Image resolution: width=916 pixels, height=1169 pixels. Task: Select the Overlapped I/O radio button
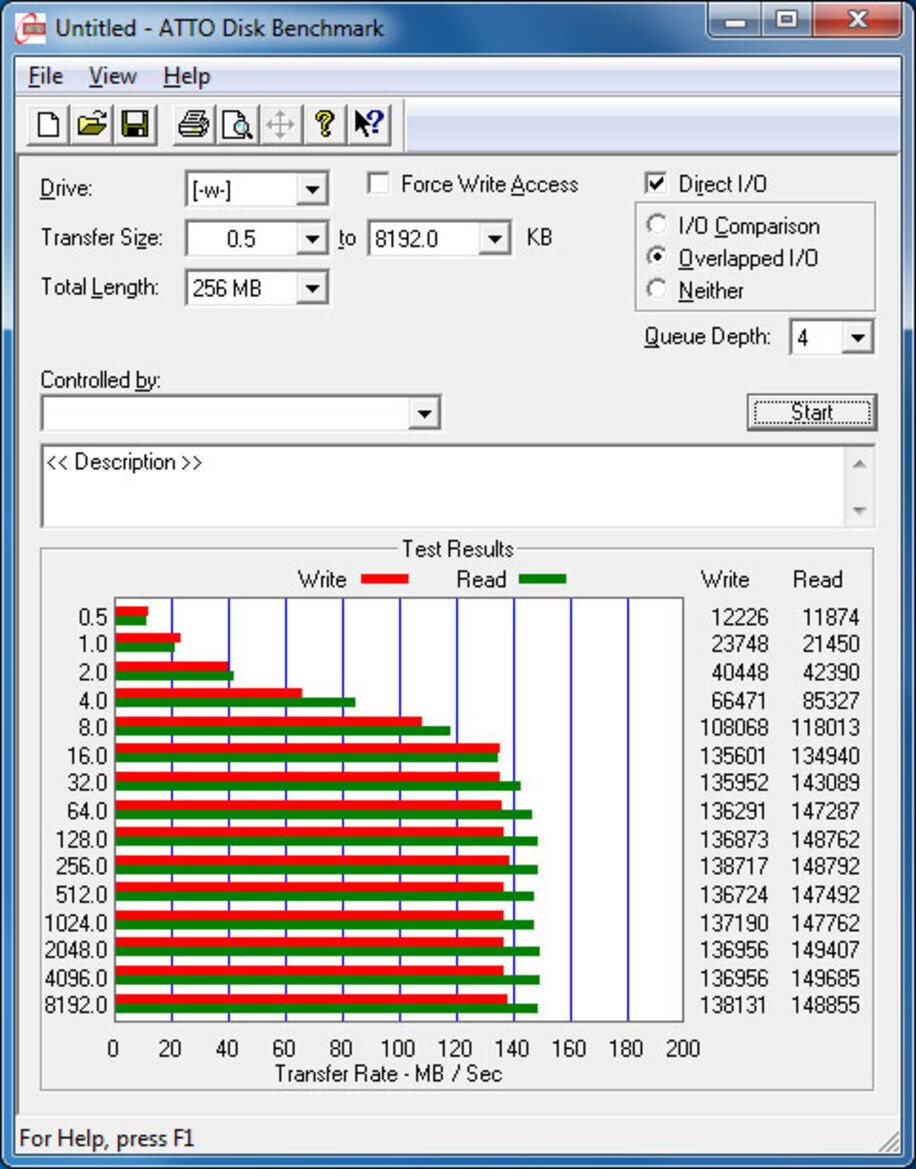tap(657, 257)
